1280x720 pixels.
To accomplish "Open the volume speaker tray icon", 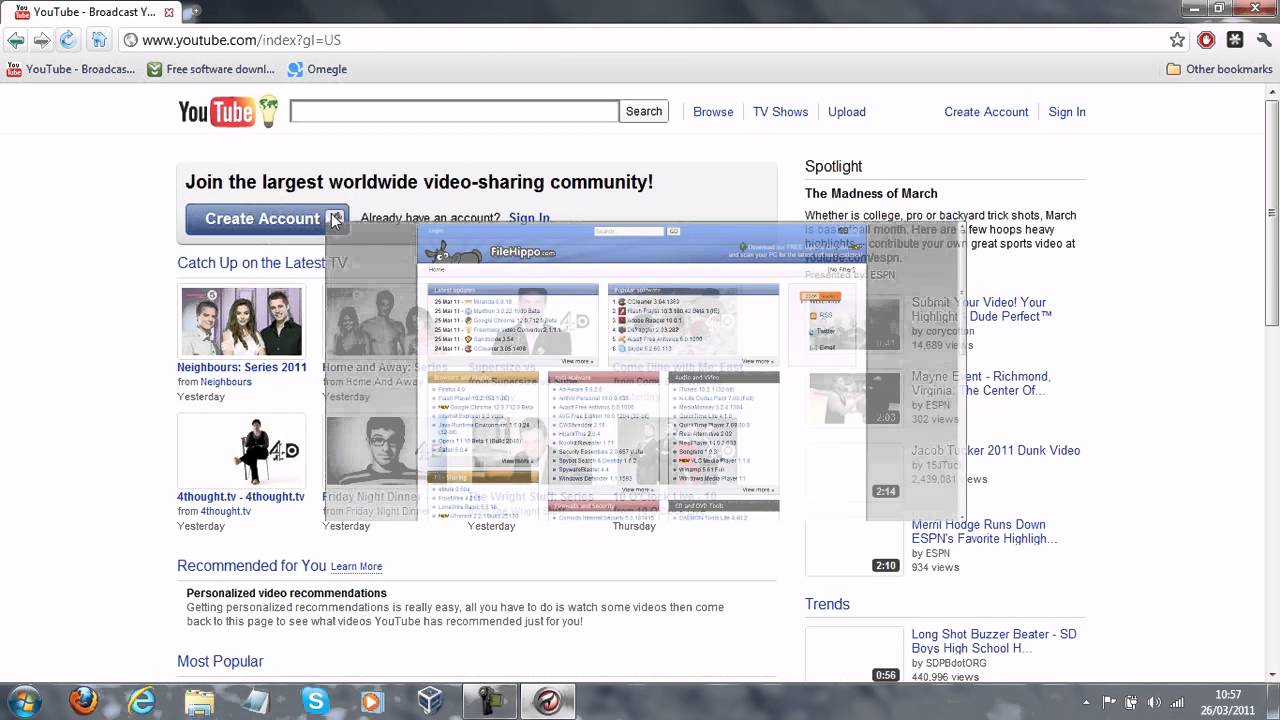I will (x=1155, y=702).
